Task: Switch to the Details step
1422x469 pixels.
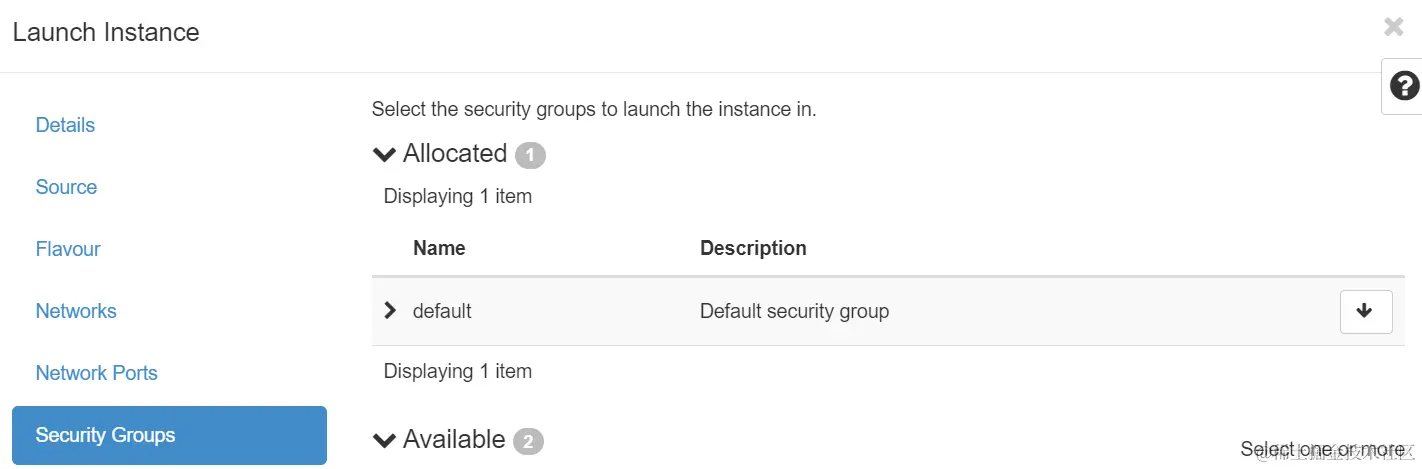Action: 65,125
